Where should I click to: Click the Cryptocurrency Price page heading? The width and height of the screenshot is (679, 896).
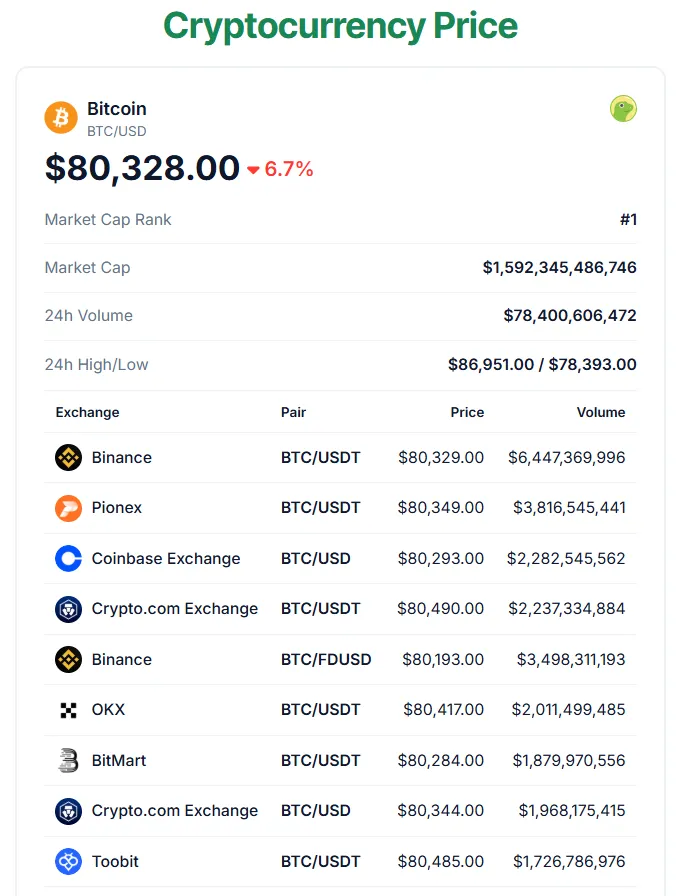[340, 25]
